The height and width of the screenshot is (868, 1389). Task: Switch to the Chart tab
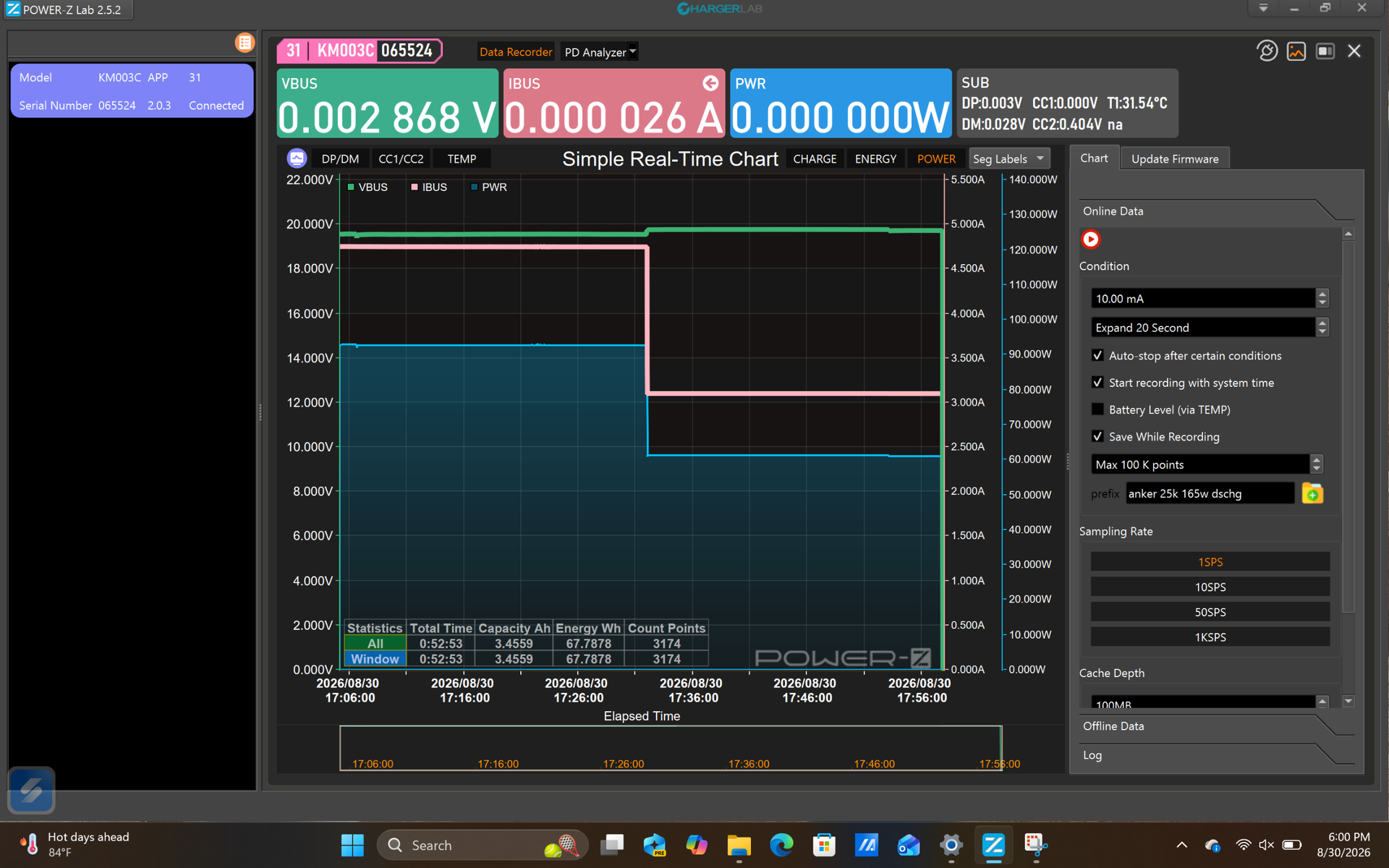[x=1094, y=158]
